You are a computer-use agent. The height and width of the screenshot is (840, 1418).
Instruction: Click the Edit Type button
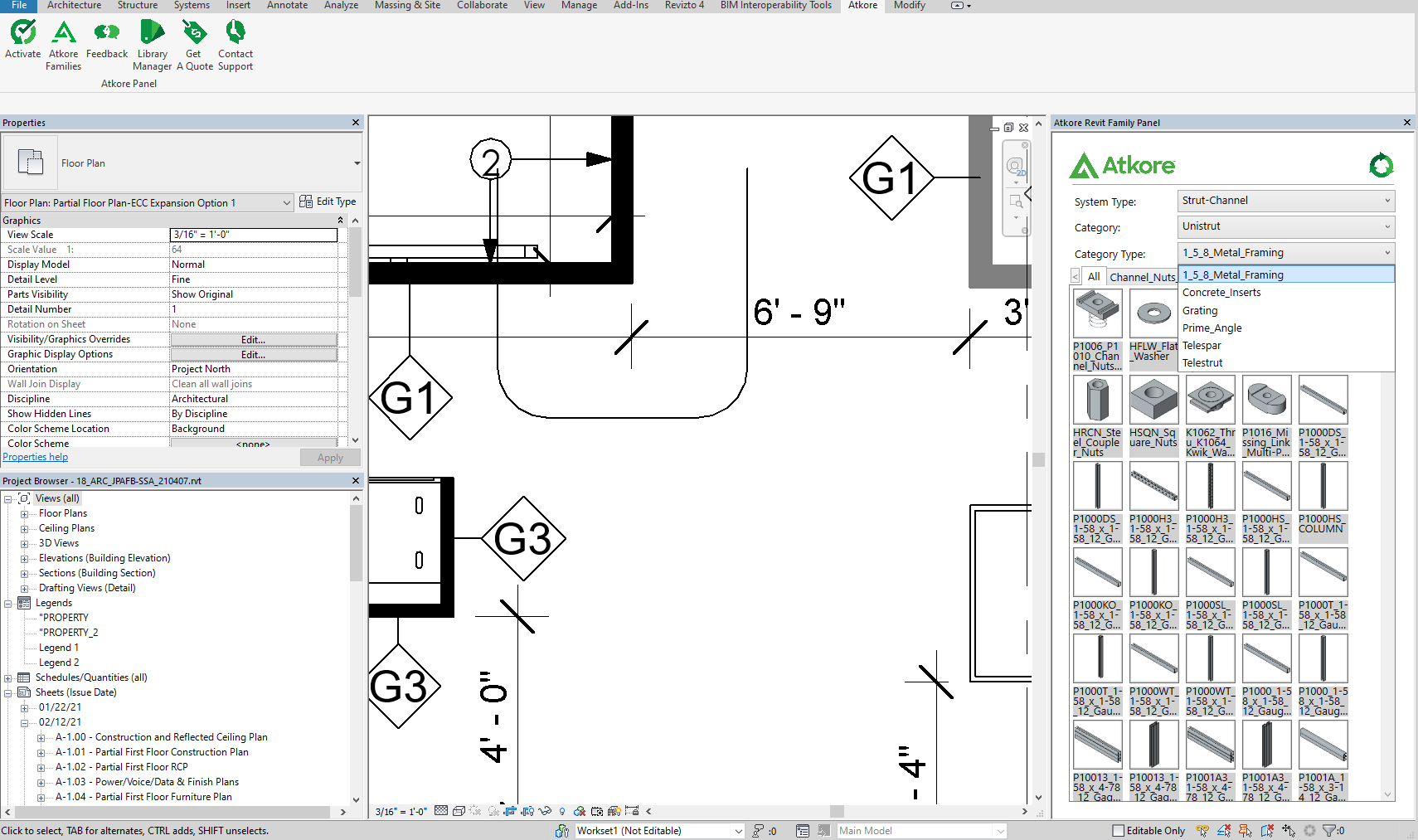328,201
